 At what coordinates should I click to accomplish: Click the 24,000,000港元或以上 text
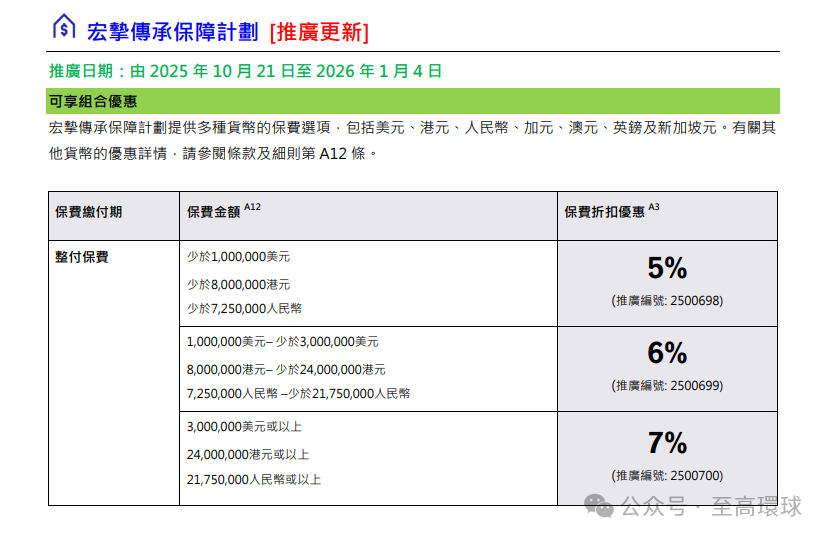[x=248, y=454]
